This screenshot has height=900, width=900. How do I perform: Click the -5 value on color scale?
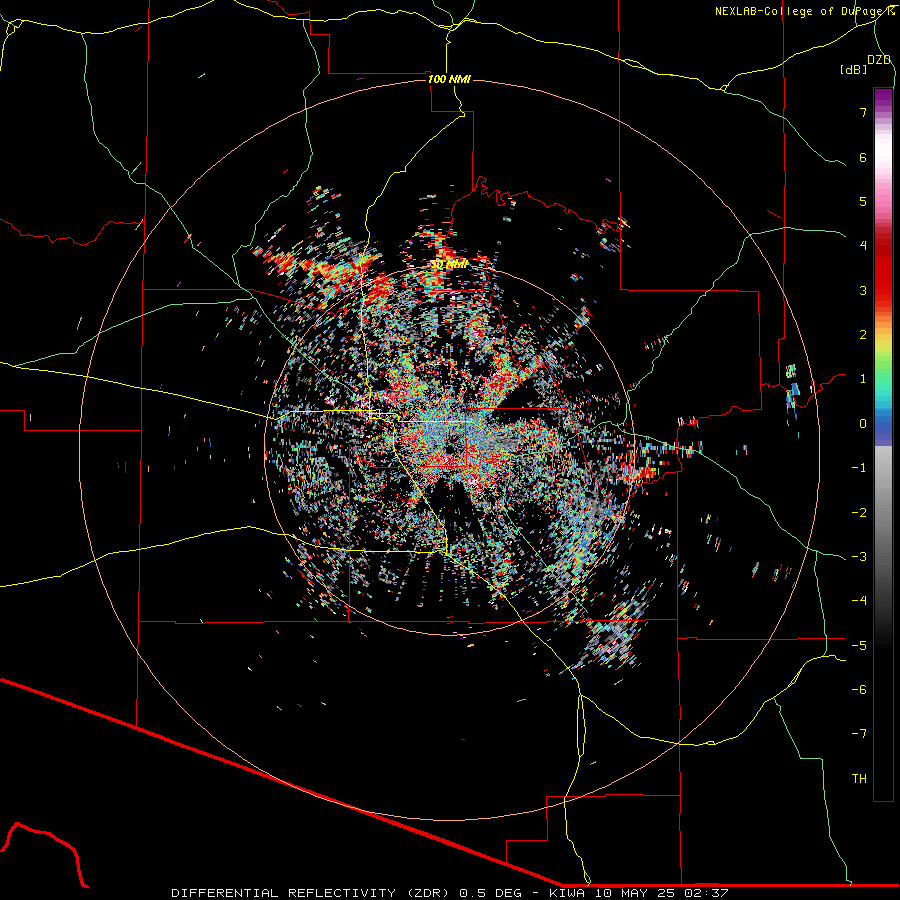859,645
